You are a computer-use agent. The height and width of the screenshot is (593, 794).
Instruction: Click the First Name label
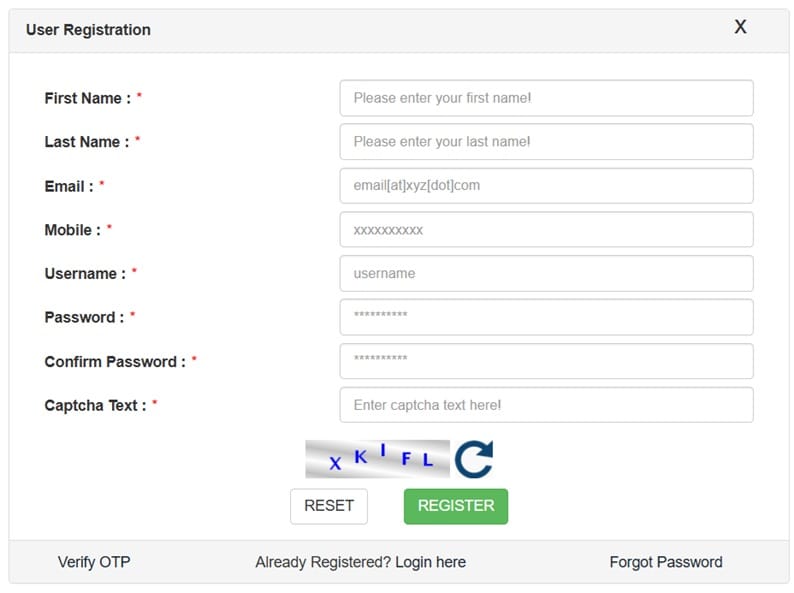pyautogui.click(x=88, y=98)
